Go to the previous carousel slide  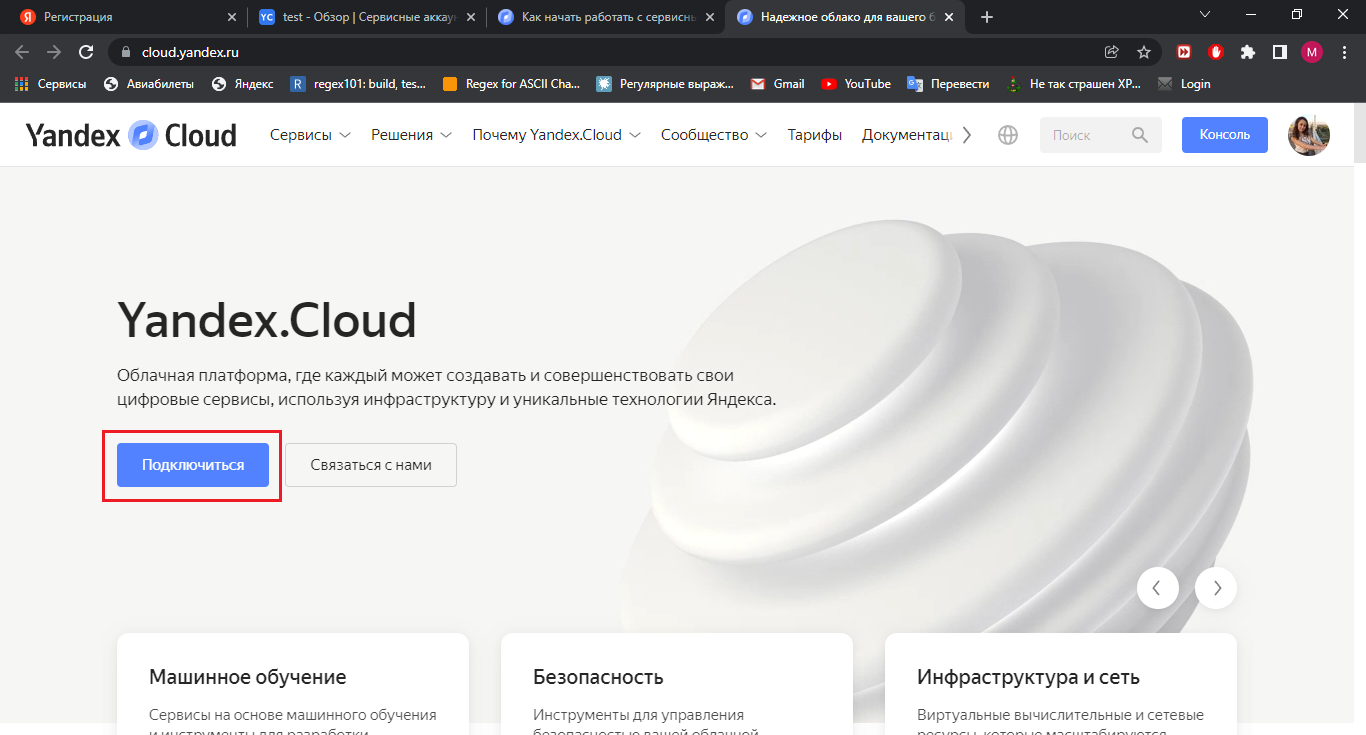[1158, 588]
